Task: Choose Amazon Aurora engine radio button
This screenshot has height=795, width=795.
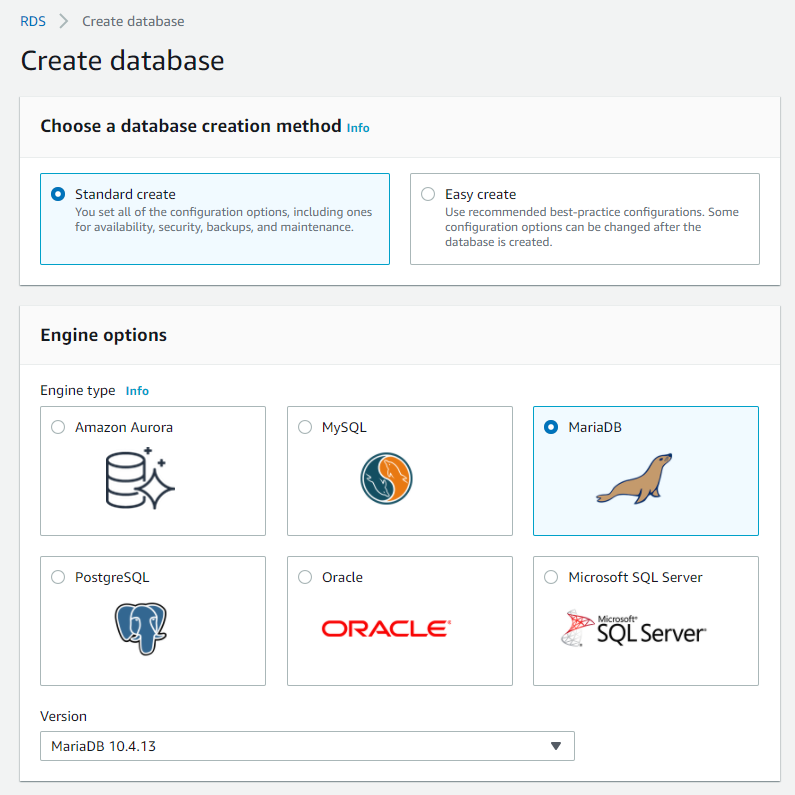Action: pyautogui.click(x=58, y=427)
